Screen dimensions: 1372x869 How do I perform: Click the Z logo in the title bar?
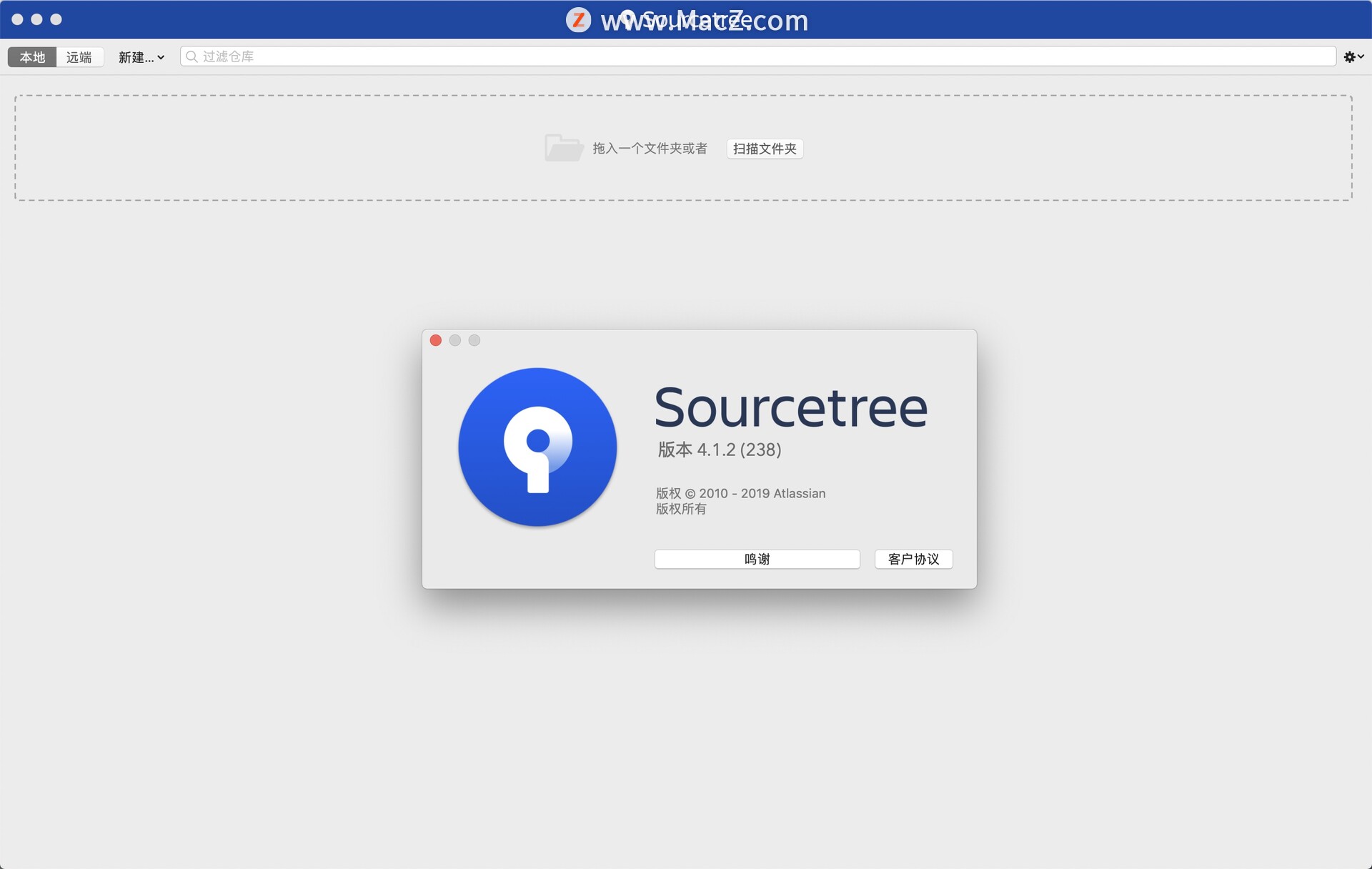tap(579, 19)
